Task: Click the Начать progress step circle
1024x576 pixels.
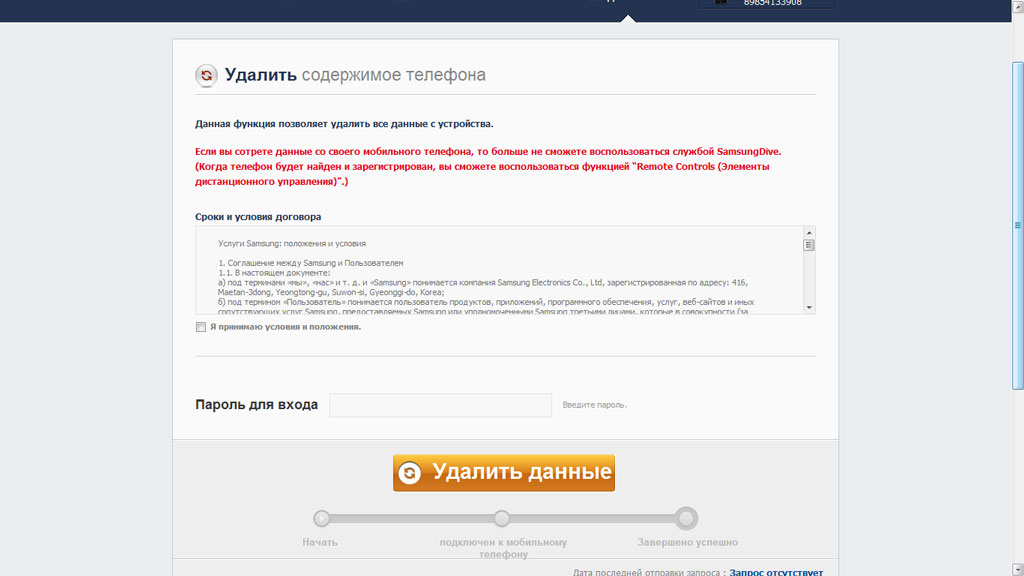Action: pos(321,519)
